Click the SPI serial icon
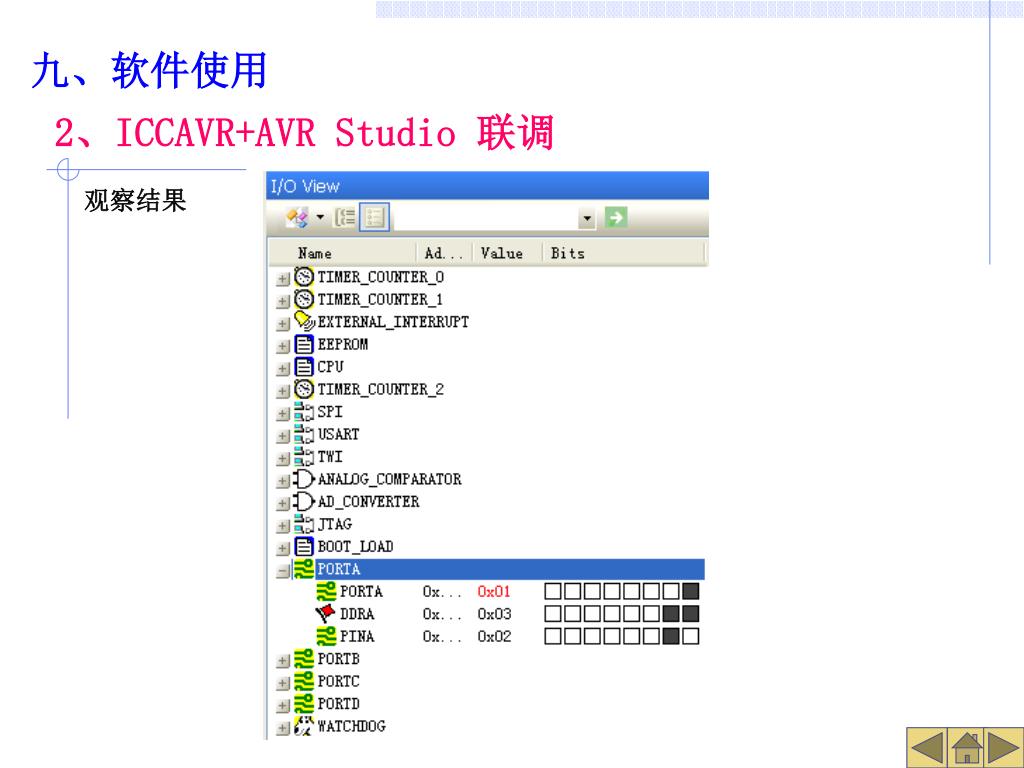 pos(304,411)
